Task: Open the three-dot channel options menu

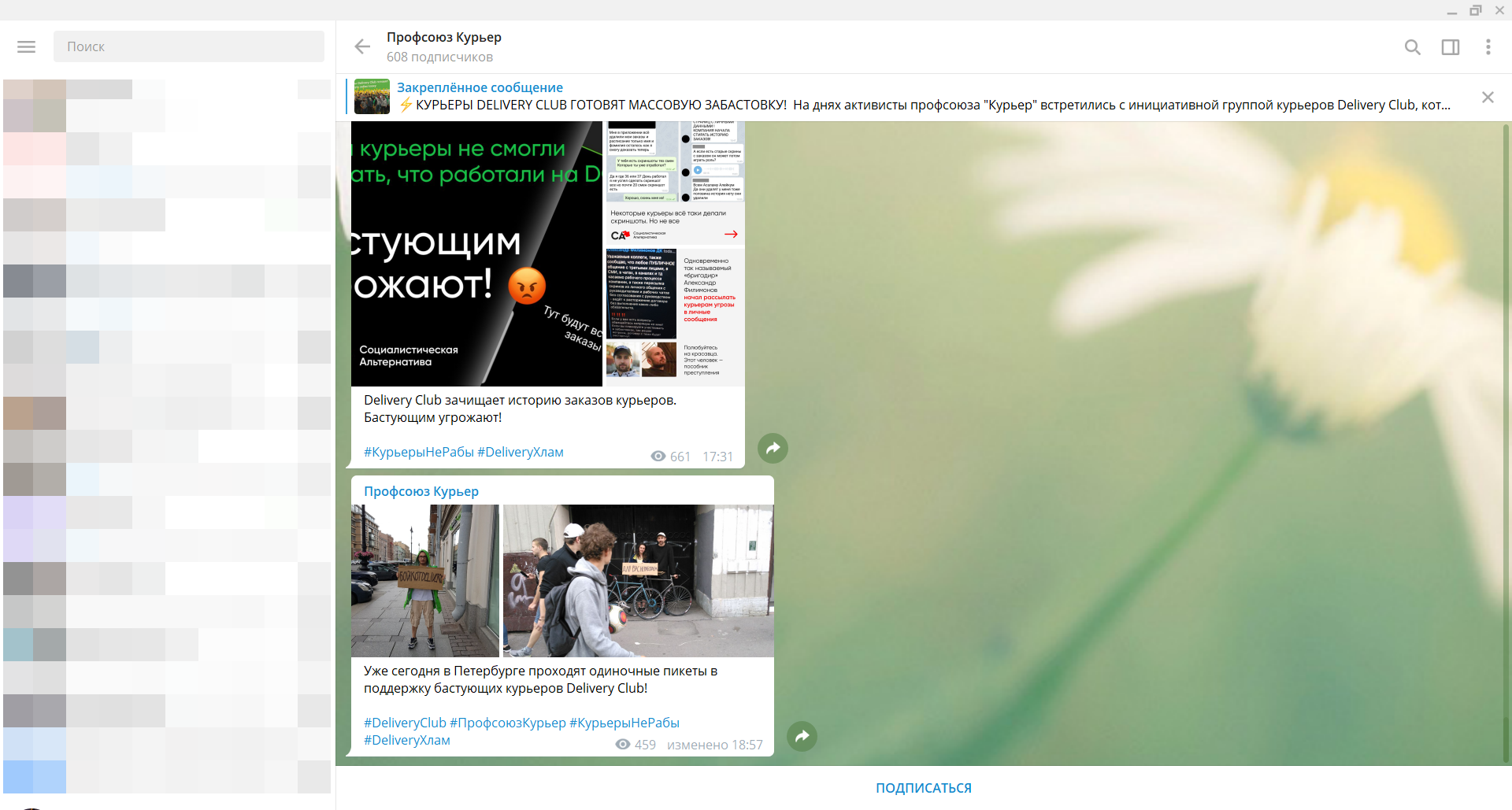Action: pyautogui.click(x=1488, y=47)
